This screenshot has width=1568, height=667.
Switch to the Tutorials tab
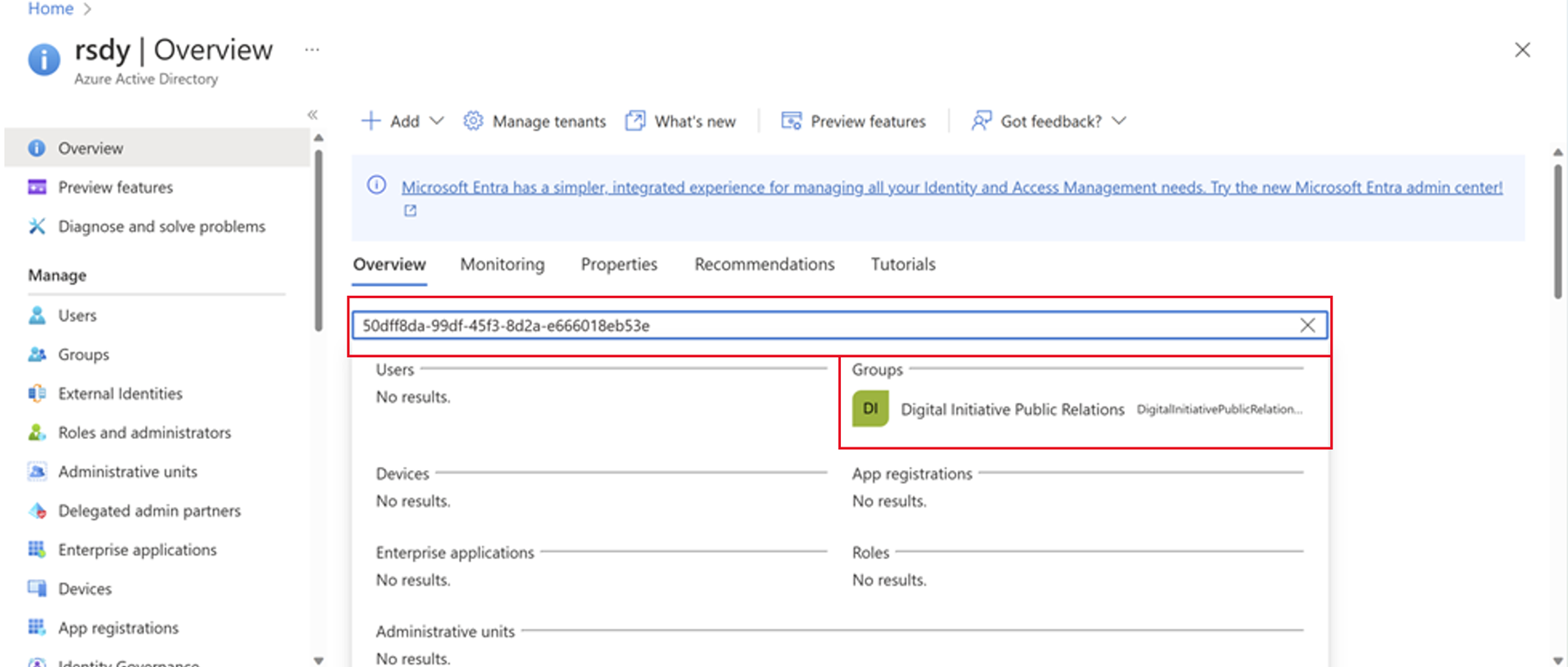click(903, 265)
